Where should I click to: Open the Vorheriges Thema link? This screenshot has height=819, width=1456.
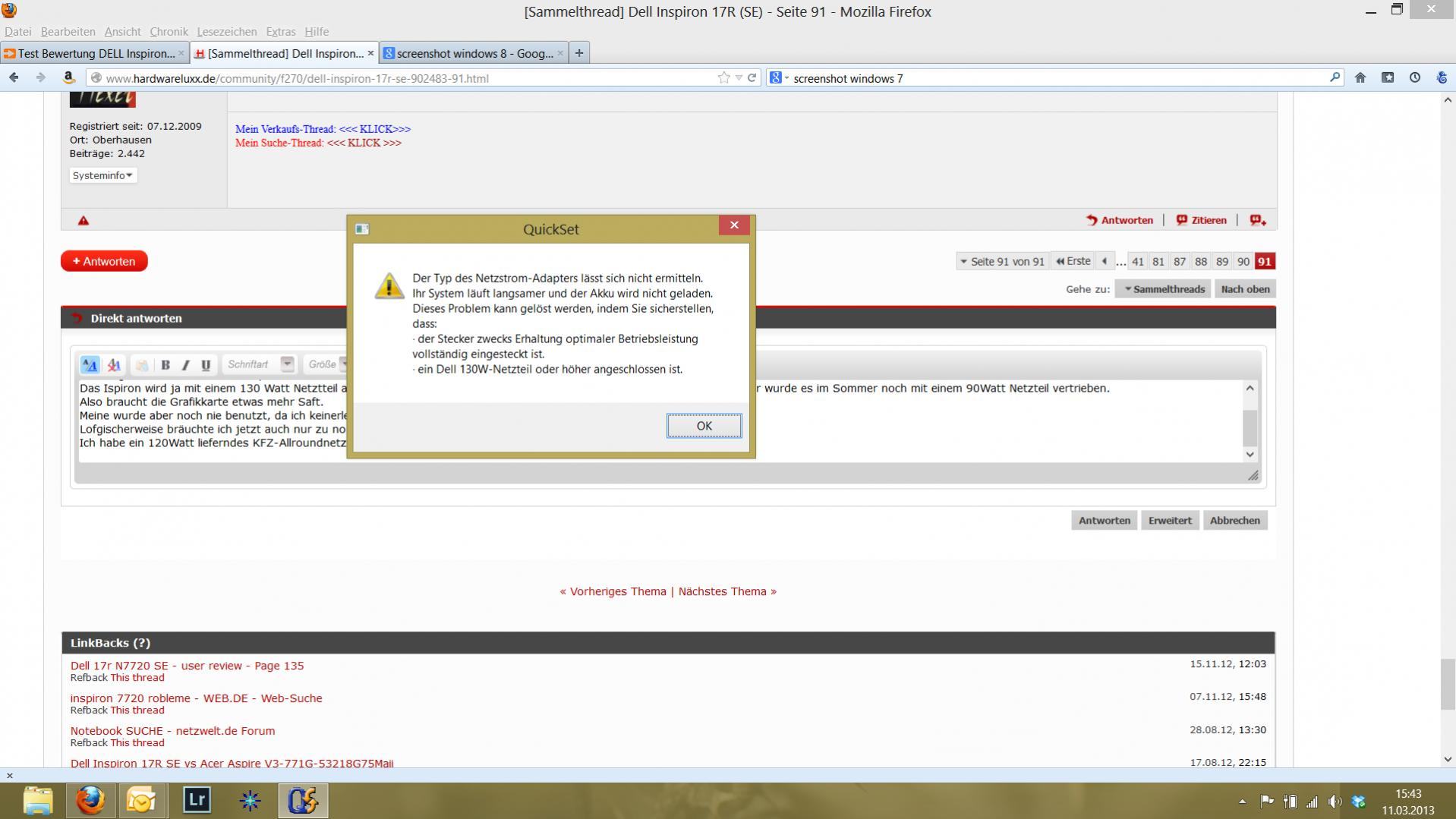(618, 591)
